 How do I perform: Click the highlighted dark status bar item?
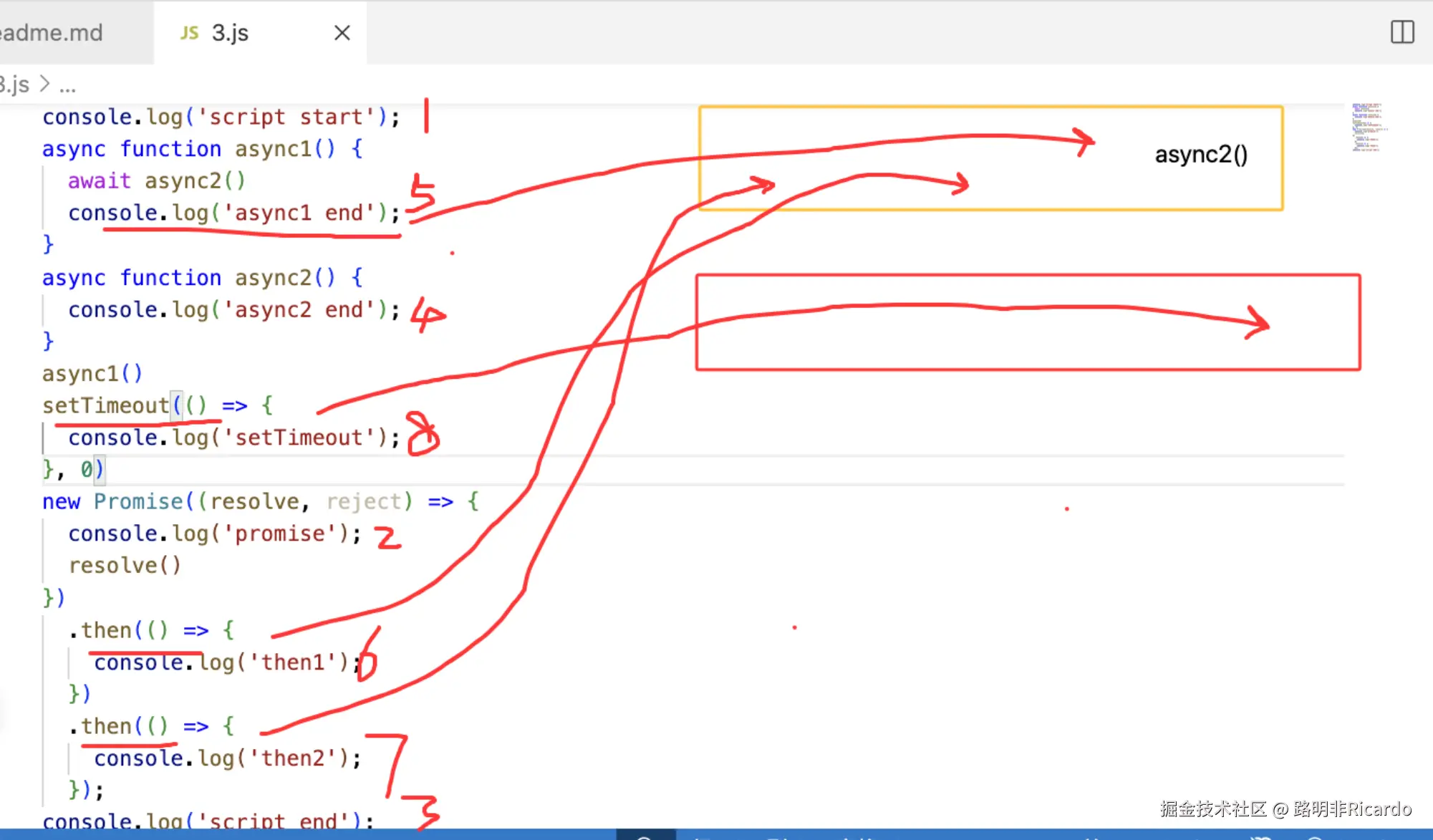(x=645, y=835)
